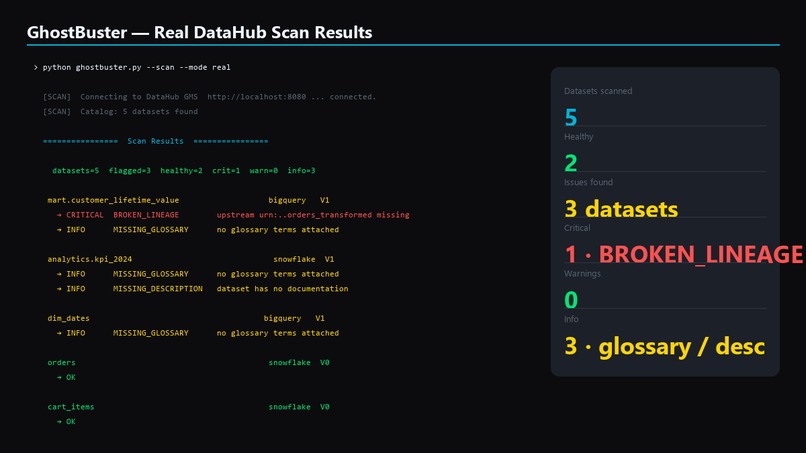Select 'dataset has no documentation' message

coord(282,289)
